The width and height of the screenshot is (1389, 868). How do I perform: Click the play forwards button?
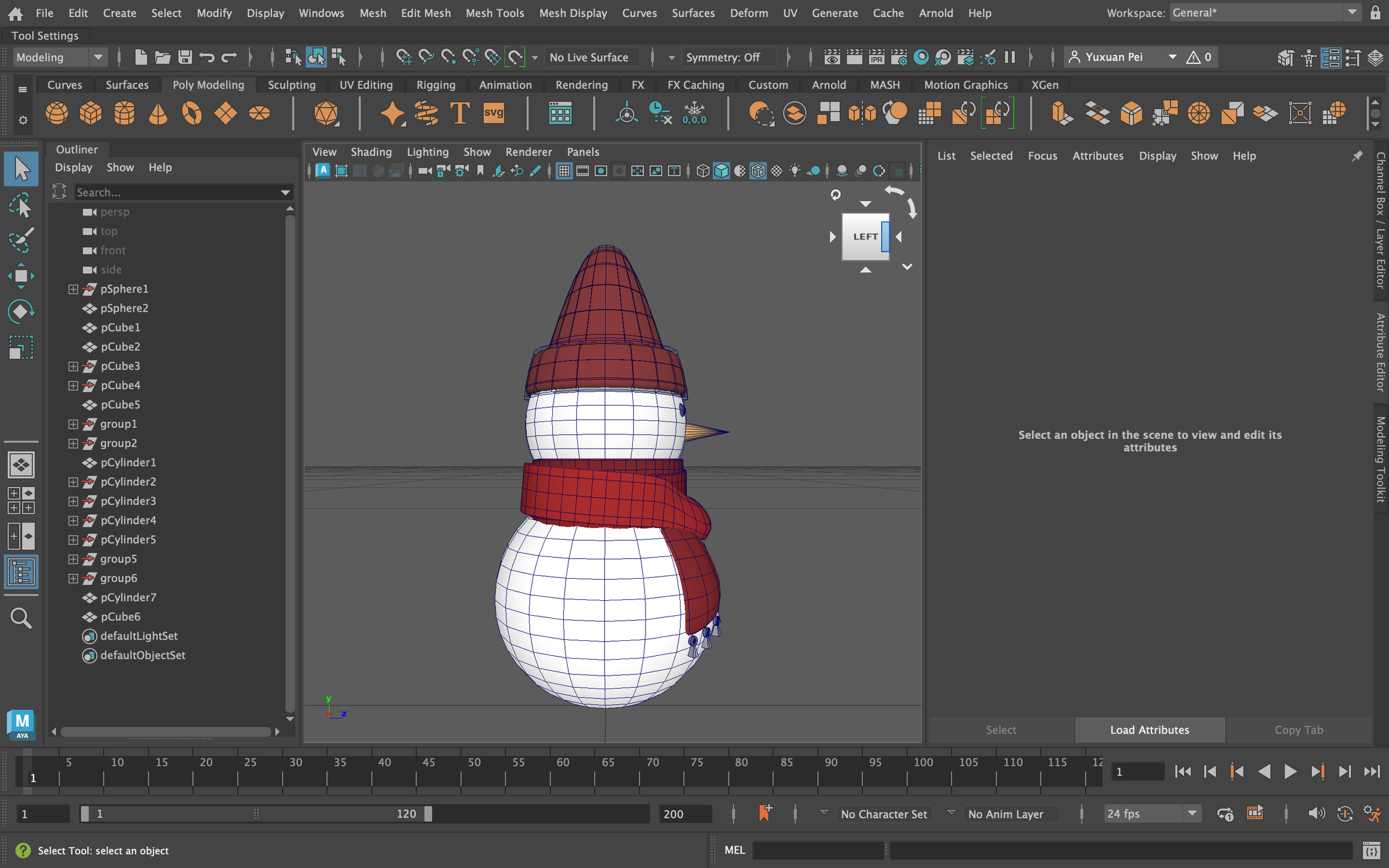tap(1290, 771)
